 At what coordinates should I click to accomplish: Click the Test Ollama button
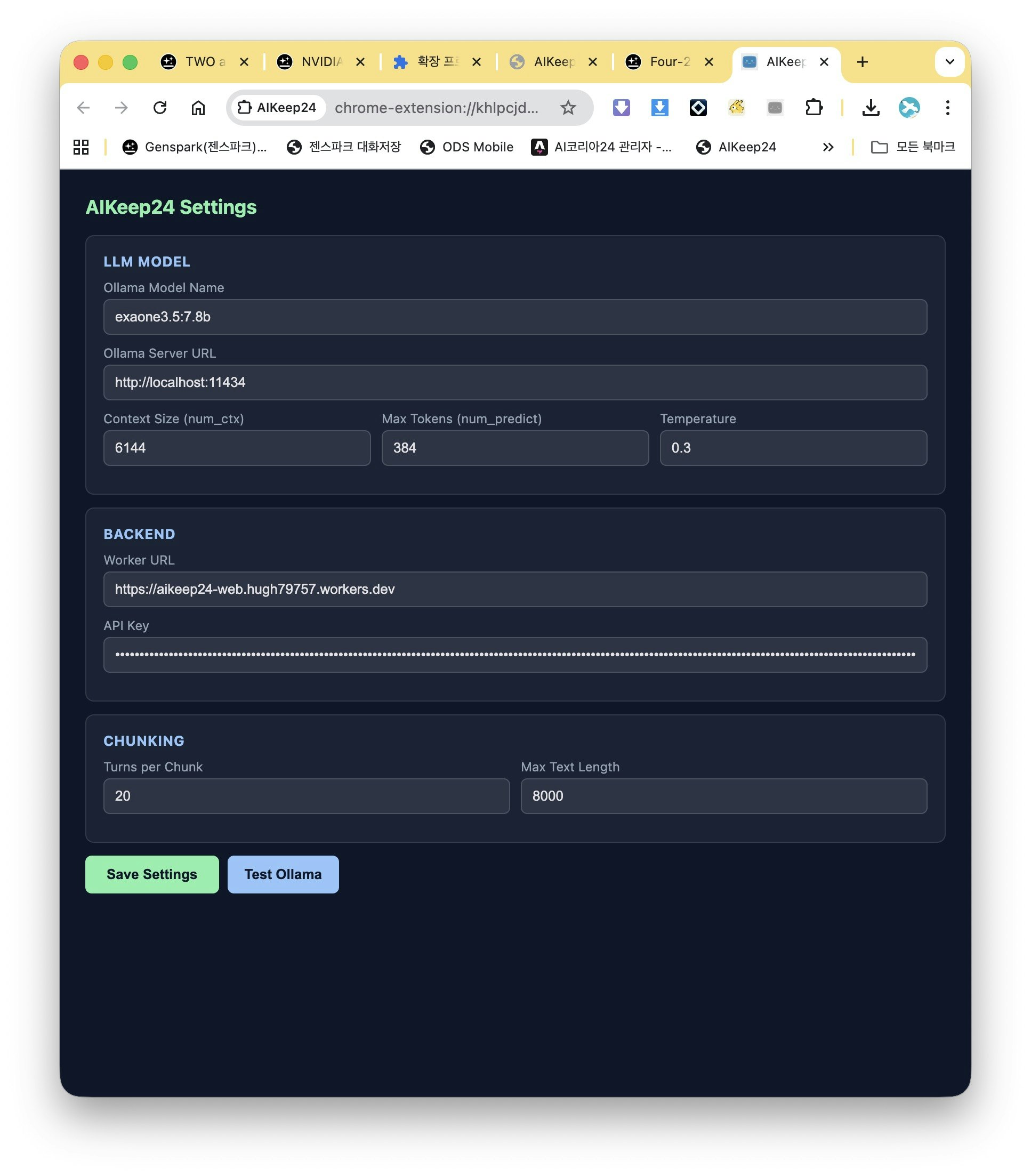click(x=283, y=874)
